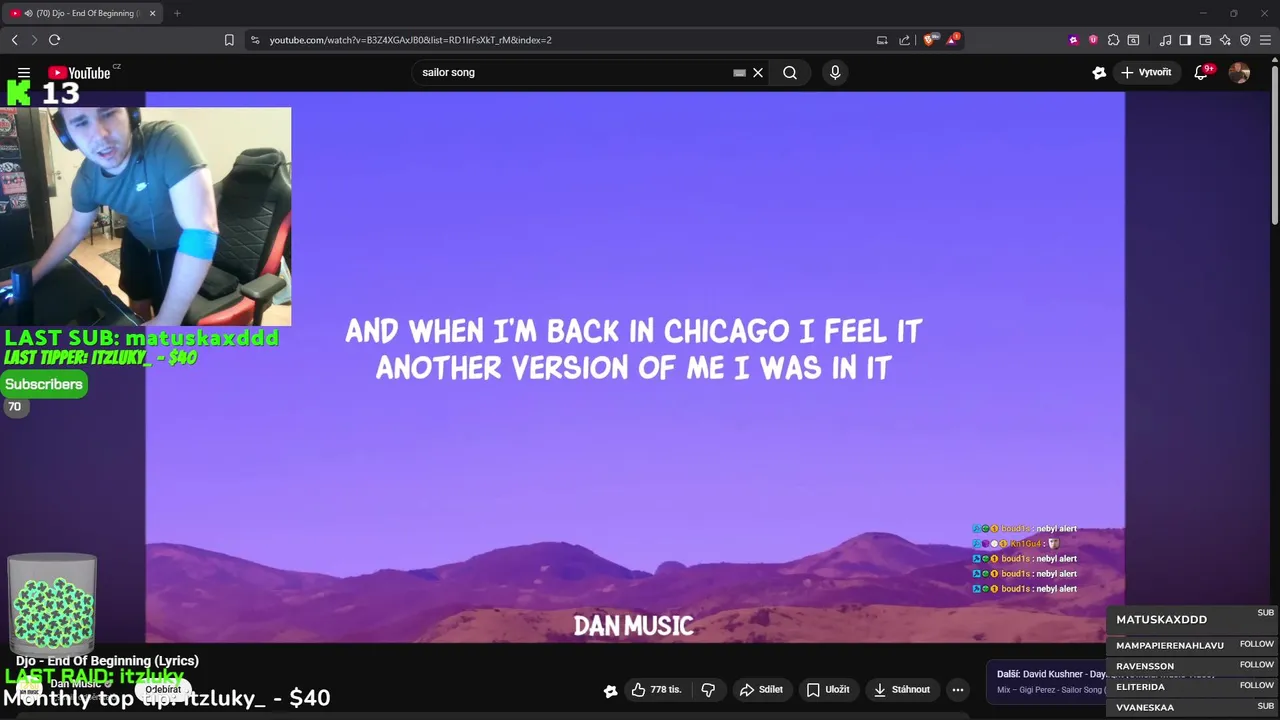Click the purple extension icon in toolbar

click(x=1074, y=40)
